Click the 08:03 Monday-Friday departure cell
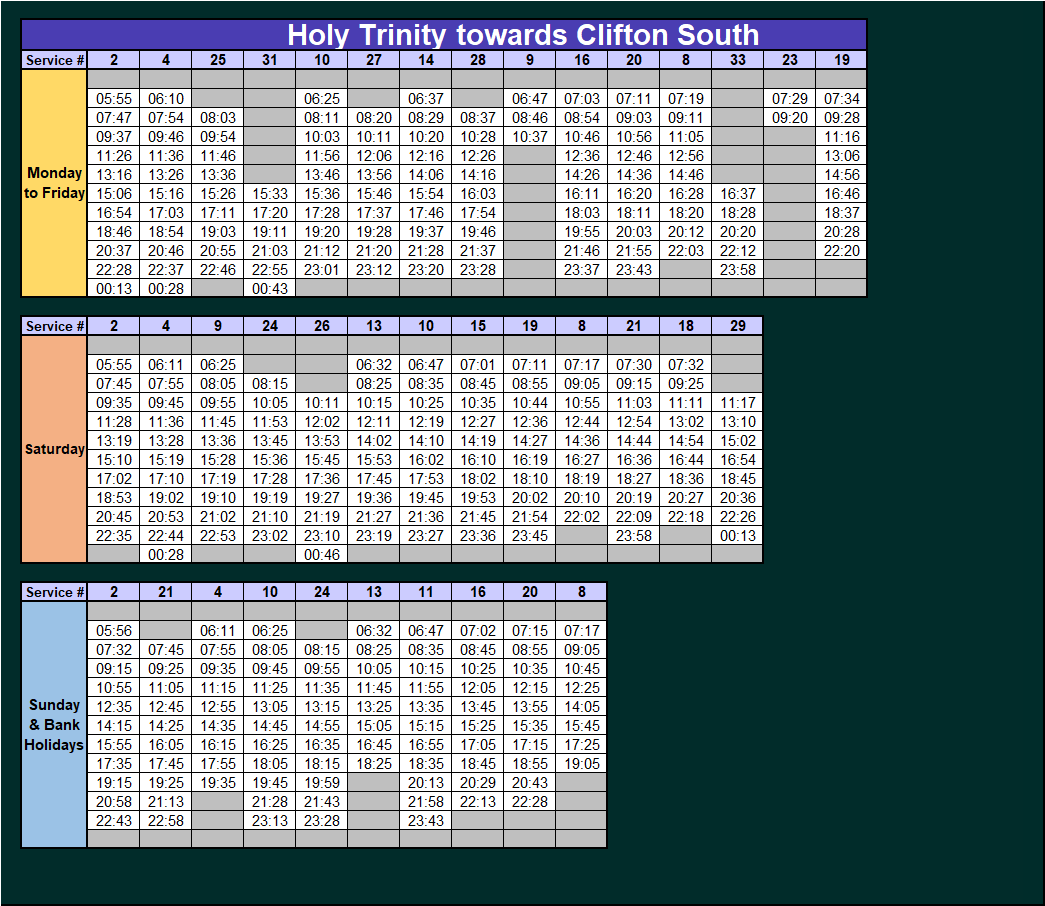 218,118
